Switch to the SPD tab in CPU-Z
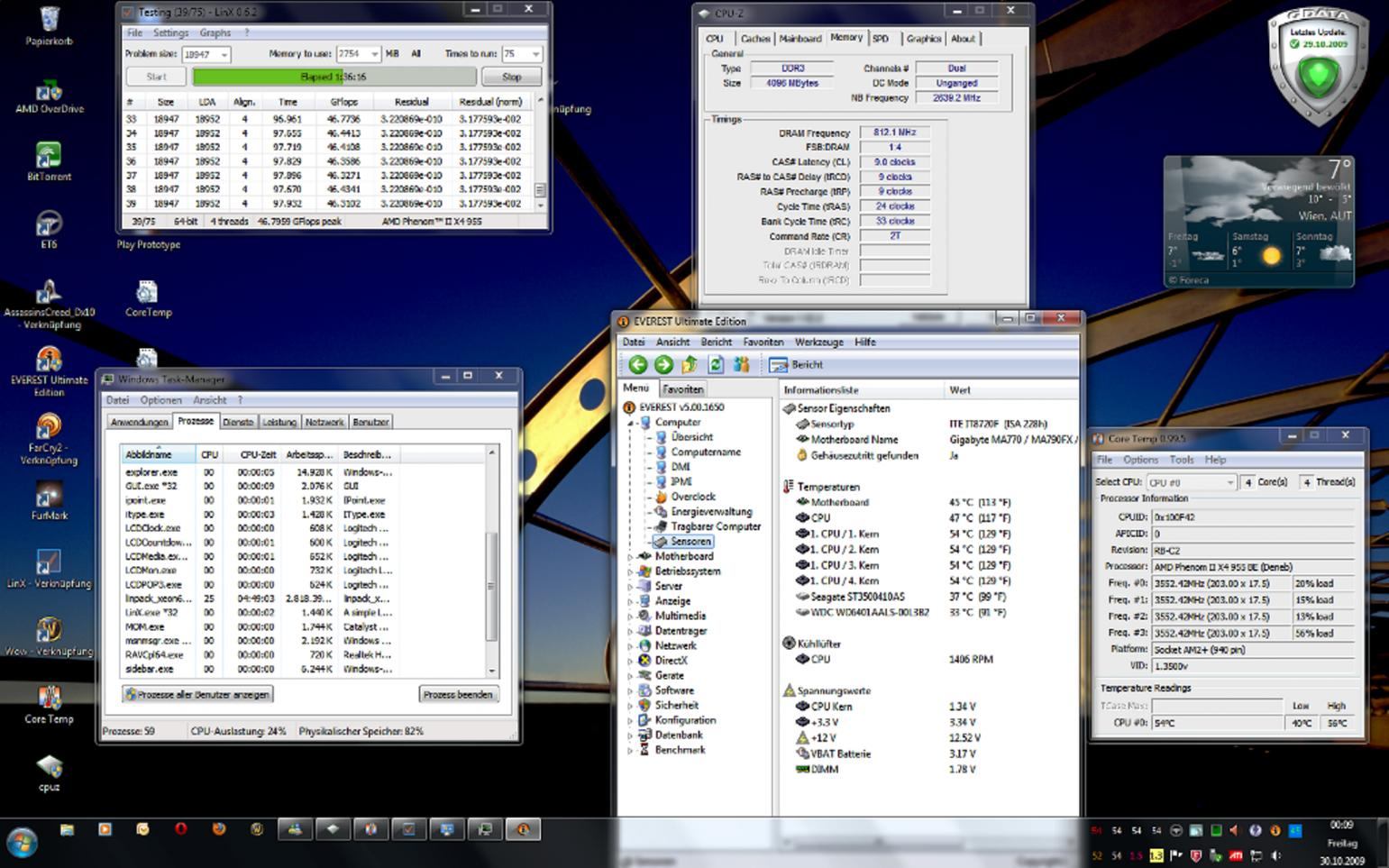This screenshot has height=868, width=1389. pyautogui.click(x=881, y=39)
